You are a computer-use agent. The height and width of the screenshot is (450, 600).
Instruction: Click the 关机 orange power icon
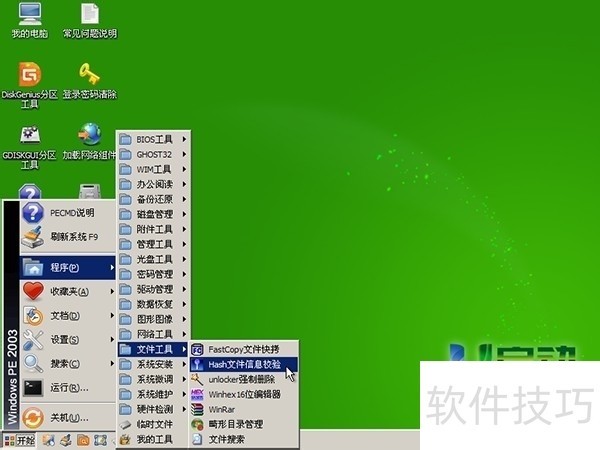33,417
